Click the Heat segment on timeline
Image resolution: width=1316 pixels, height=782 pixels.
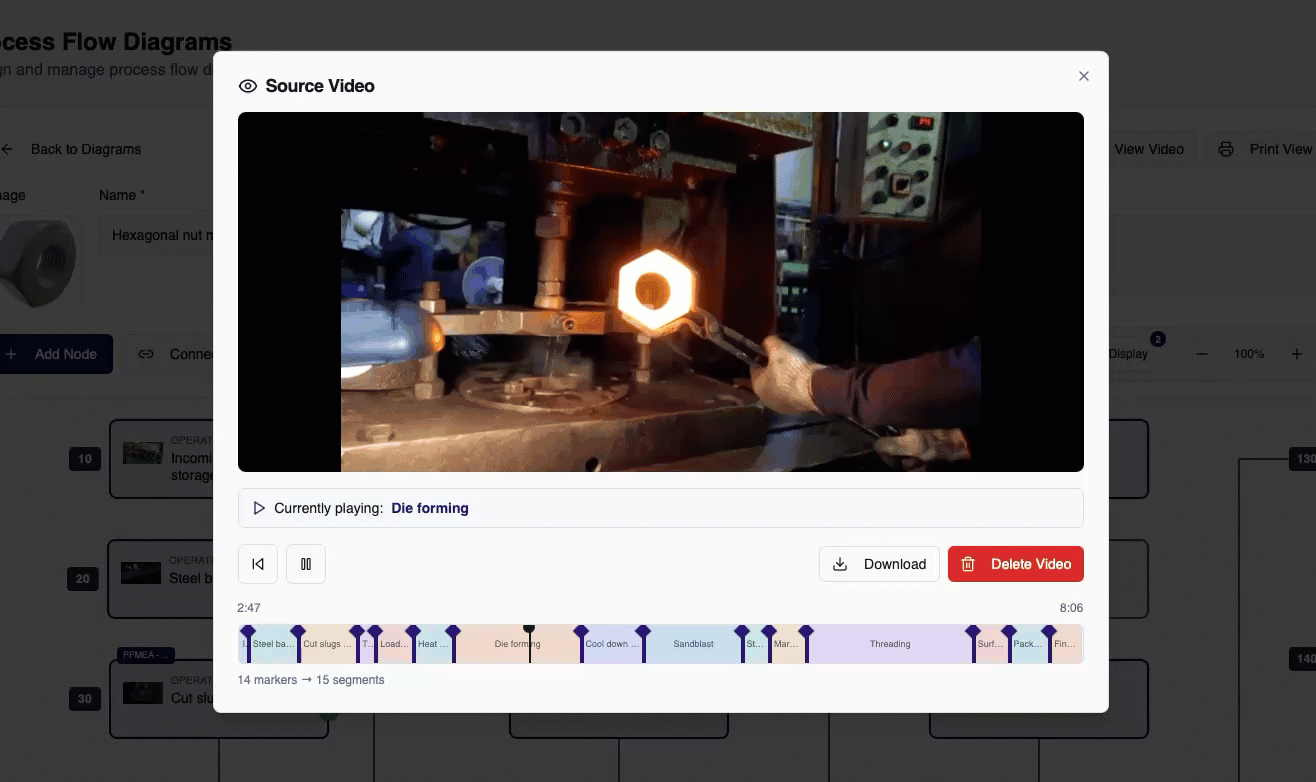[x=432, y=645]
